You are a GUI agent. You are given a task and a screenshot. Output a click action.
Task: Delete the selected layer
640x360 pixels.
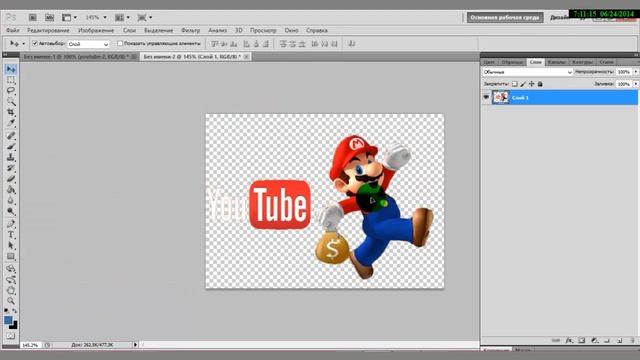point(632,340)
